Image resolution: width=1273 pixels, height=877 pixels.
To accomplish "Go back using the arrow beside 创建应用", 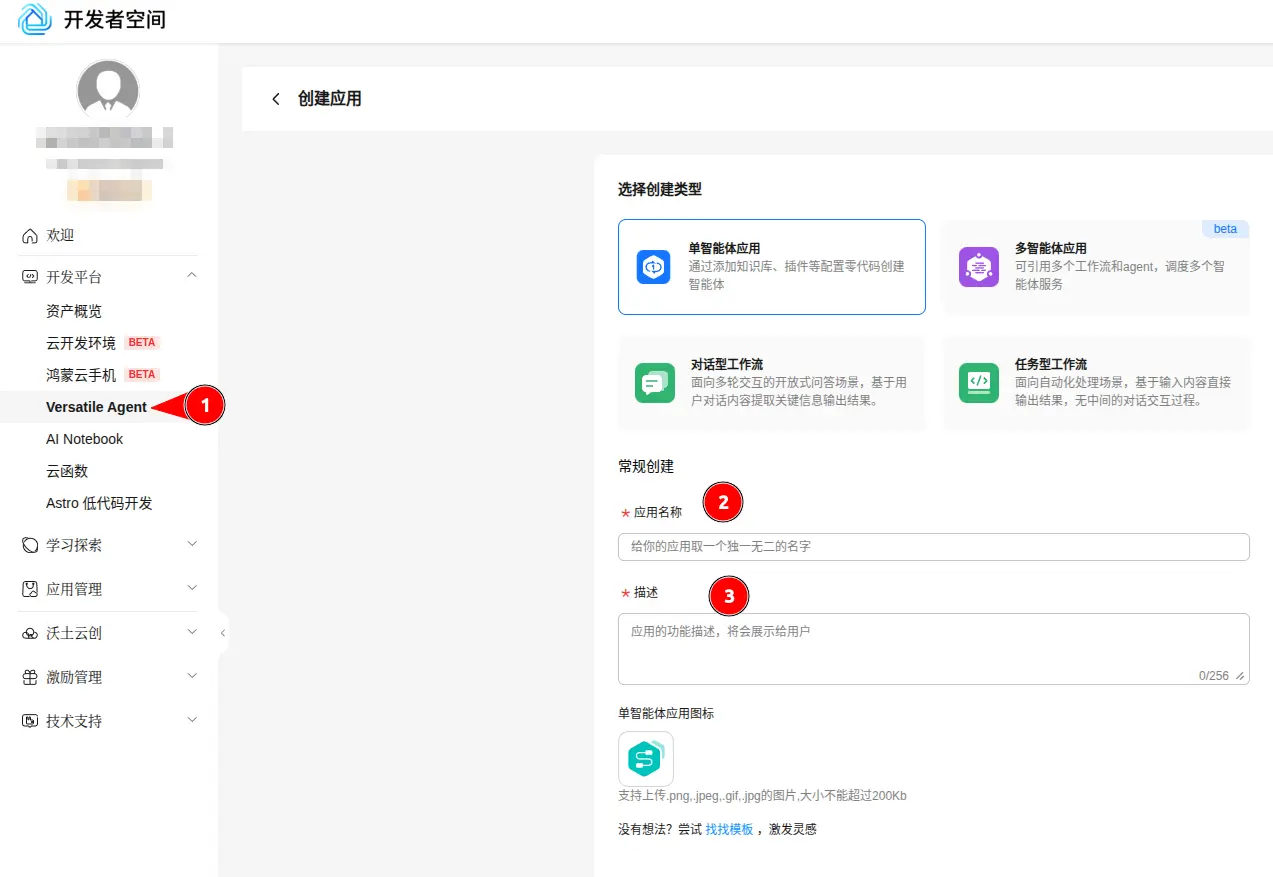I will click(276, 99).
